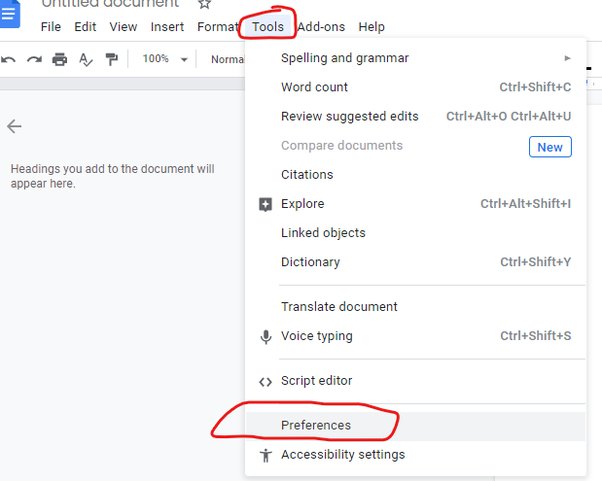This screenshot has height=481, width=602.
Task: Click the Google Docs home icon
Action: coord(10,13)
